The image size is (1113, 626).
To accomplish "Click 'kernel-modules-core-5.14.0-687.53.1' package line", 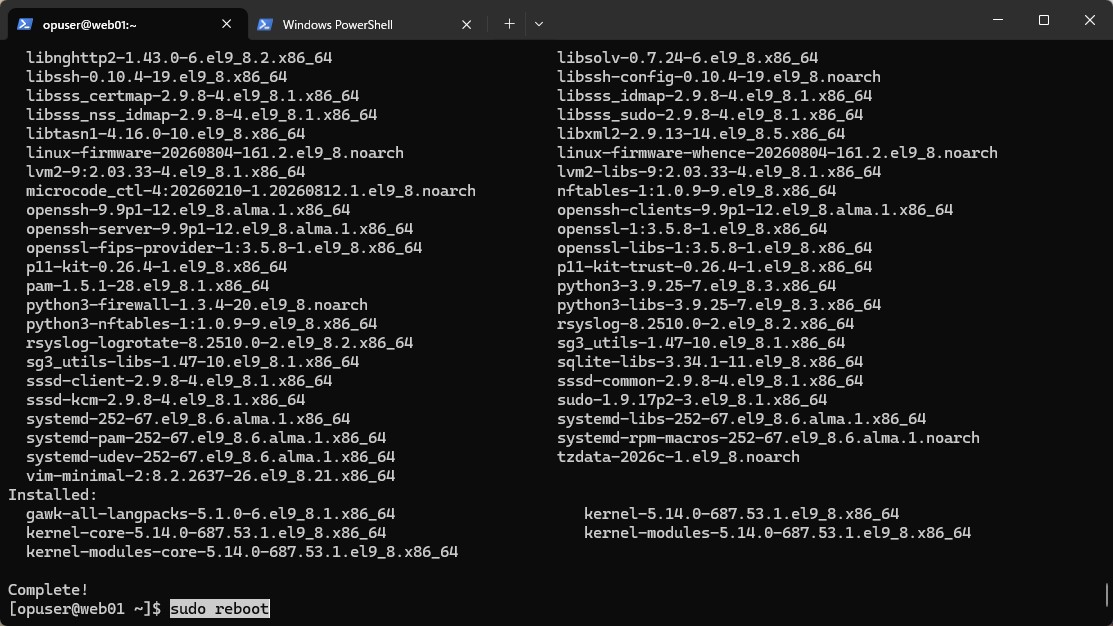I will (x=242, y=551).
